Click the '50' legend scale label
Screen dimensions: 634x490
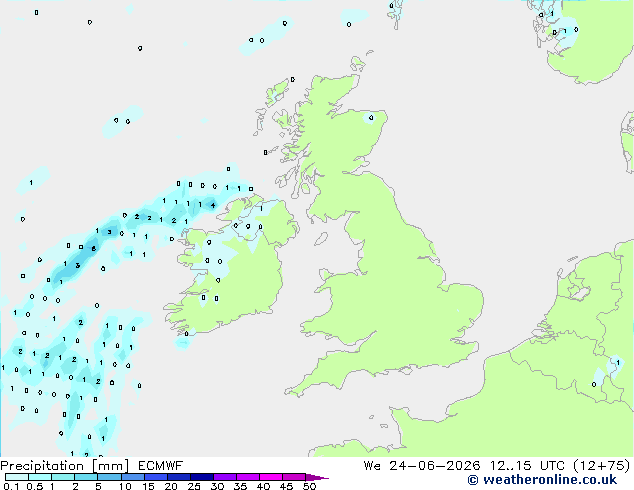309,486
